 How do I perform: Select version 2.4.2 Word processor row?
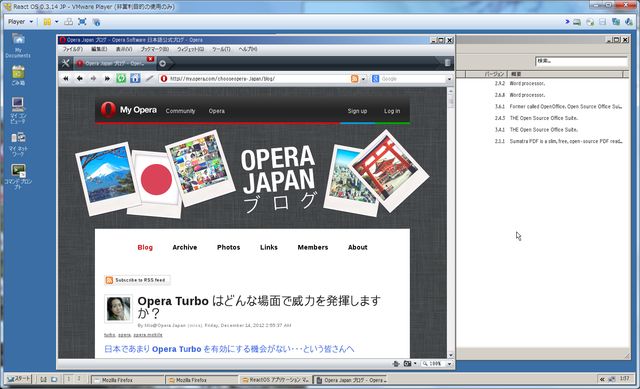543,83
